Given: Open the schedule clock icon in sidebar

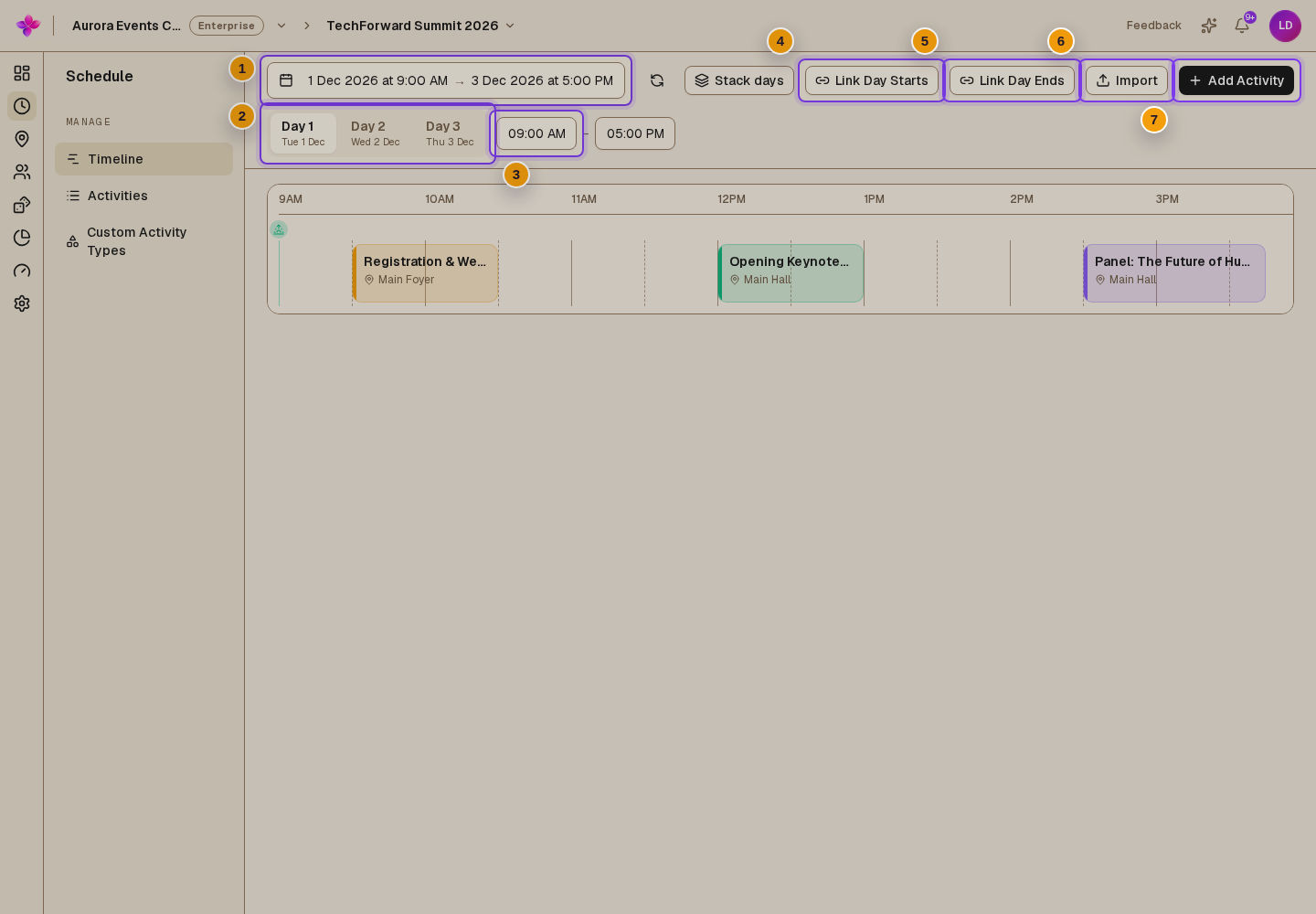Looking at the screenshot, I should click(x=22, y=106).
